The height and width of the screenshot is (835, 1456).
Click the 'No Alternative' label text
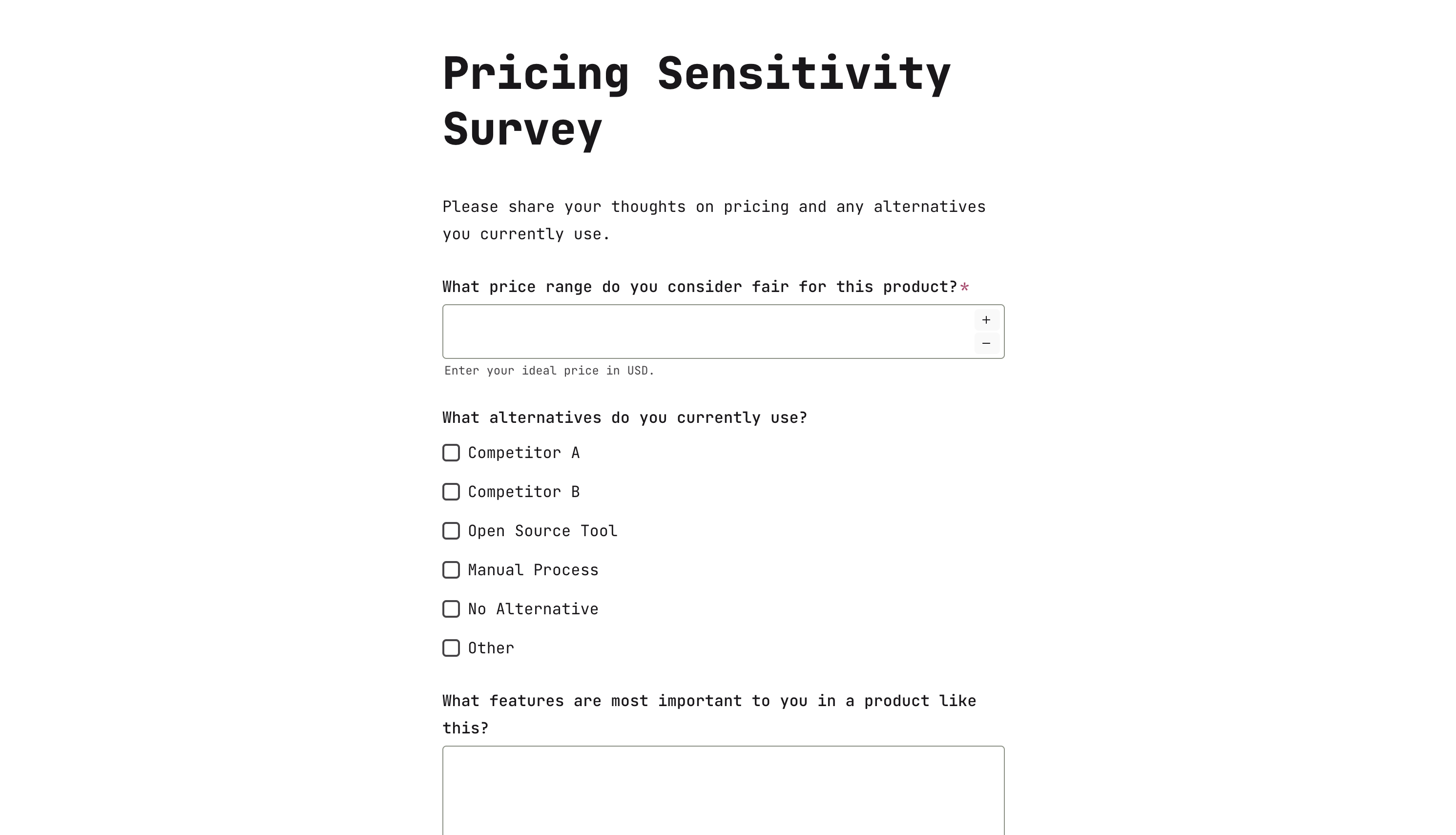[x=533, y=608]
